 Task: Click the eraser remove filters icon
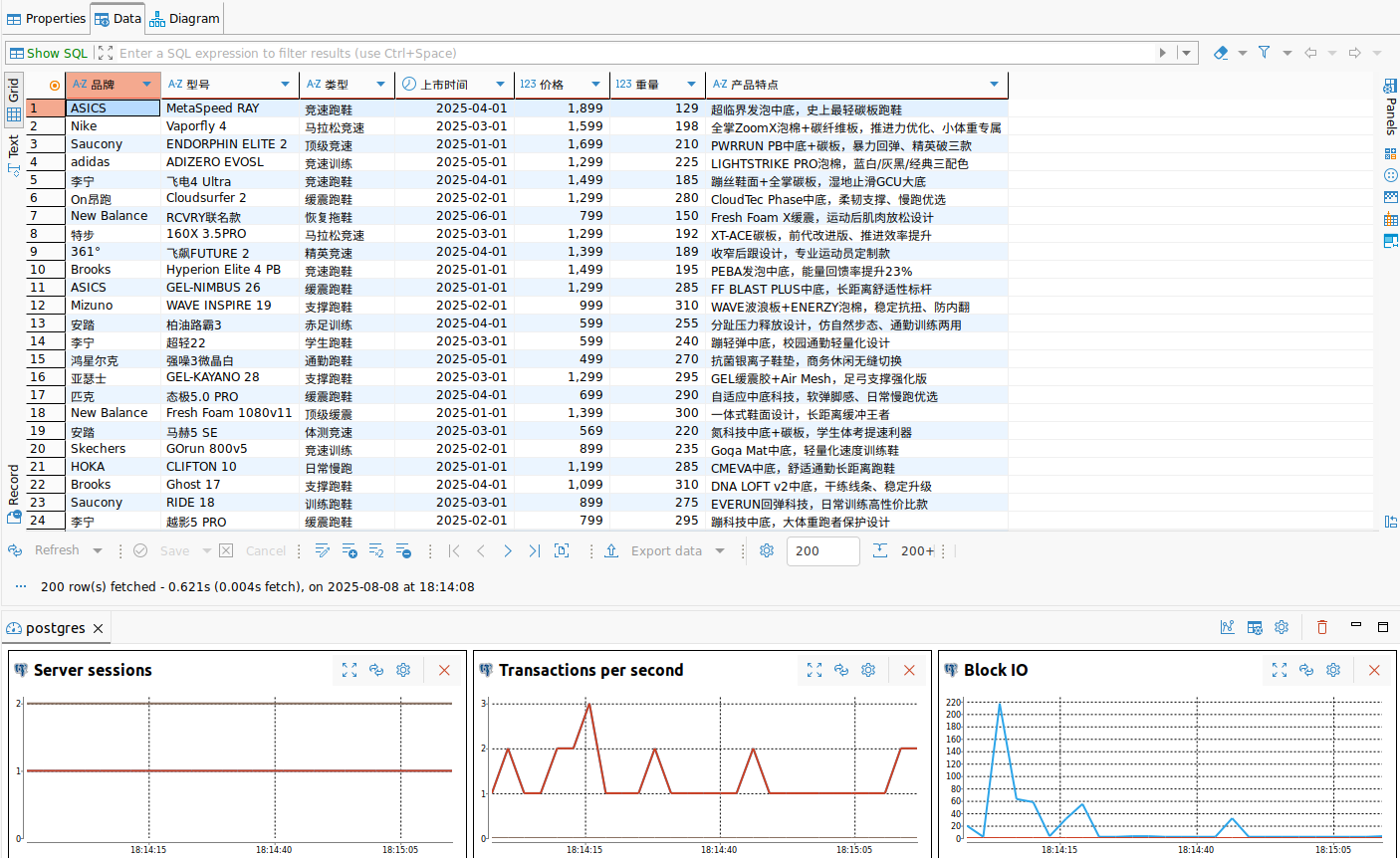tap(1221, 53)
